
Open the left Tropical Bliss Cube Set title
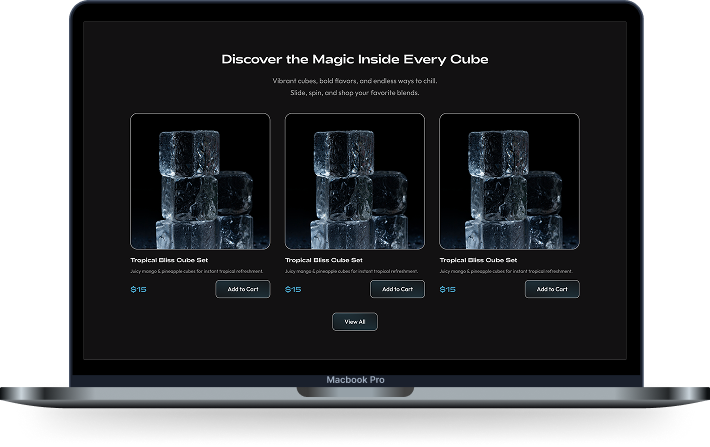[169, 260]
